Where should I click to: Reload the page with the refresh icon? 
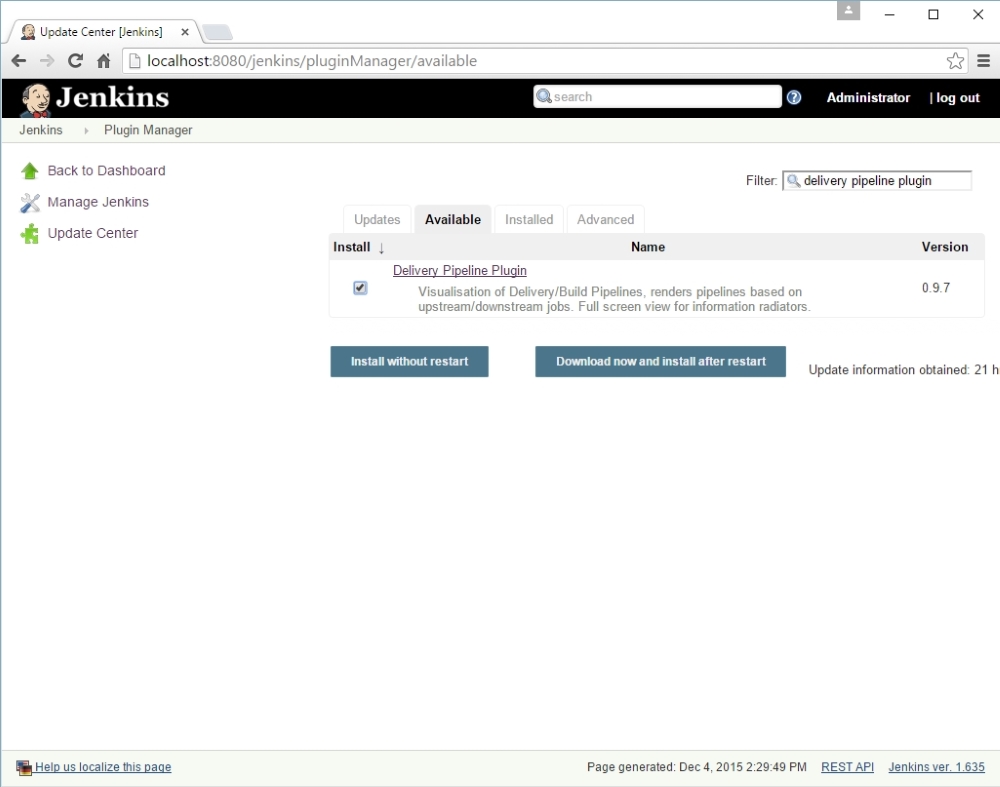75,61
